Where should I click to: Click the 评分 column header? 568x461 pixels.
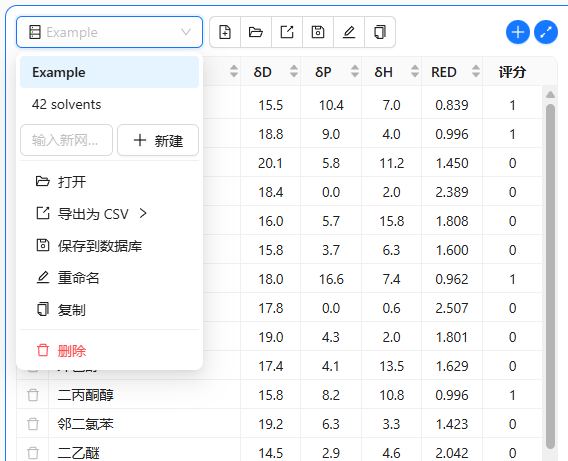[x=512, y=72]
